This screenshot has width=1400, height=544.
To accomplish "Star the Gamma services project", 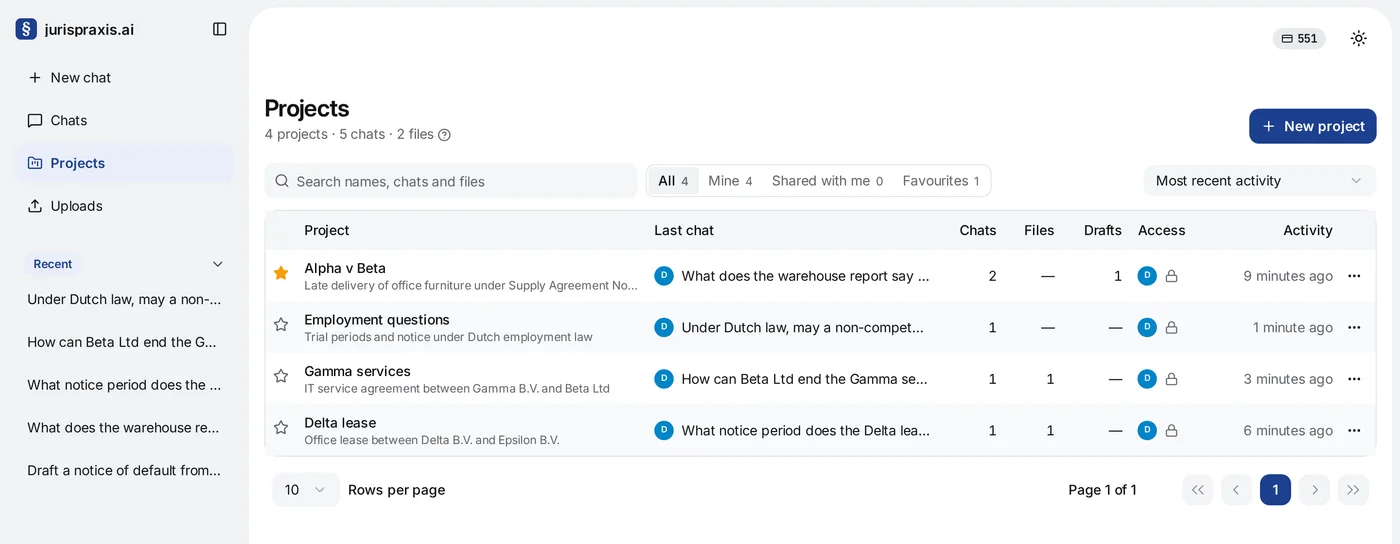I will (281, 376).
